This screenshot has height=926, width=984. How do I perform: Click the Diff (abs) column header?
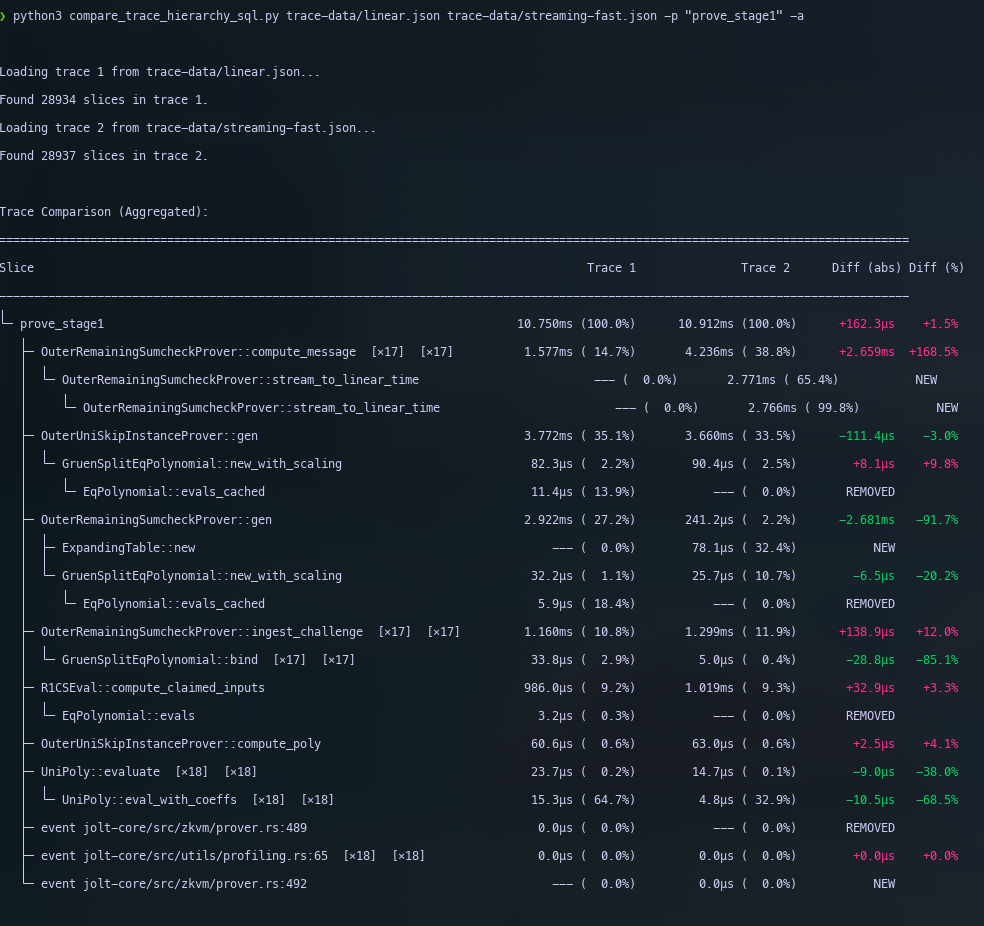[866, 268]
